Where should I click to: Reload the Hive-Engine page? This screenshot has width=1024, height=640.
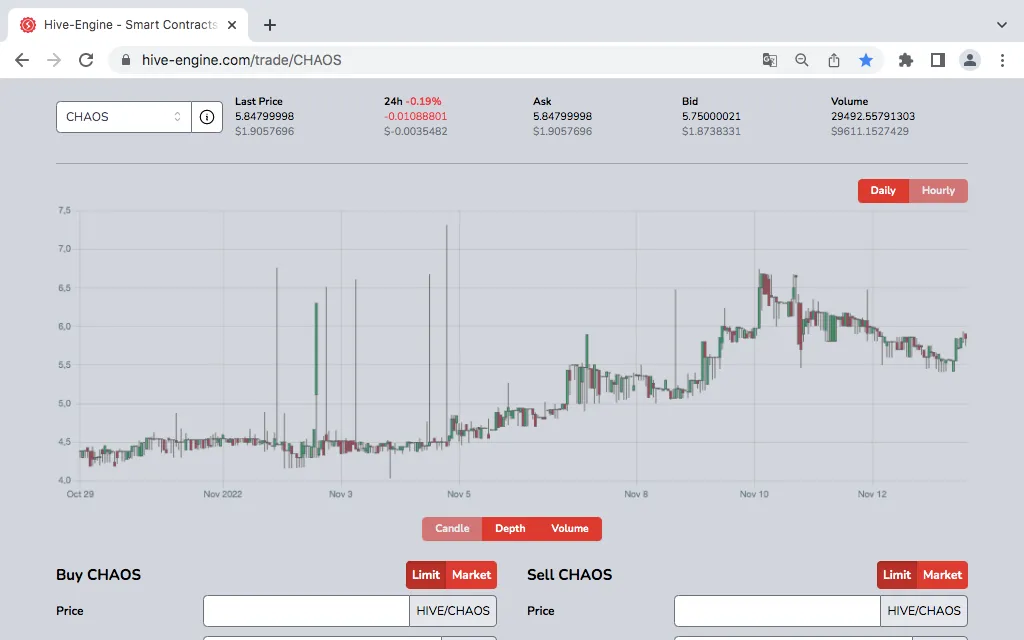coord(86,60)
